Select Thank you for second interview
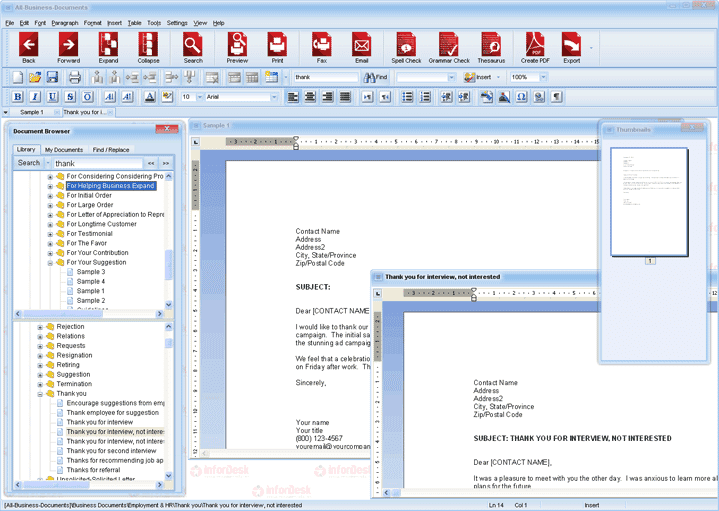 click(111, 451)
